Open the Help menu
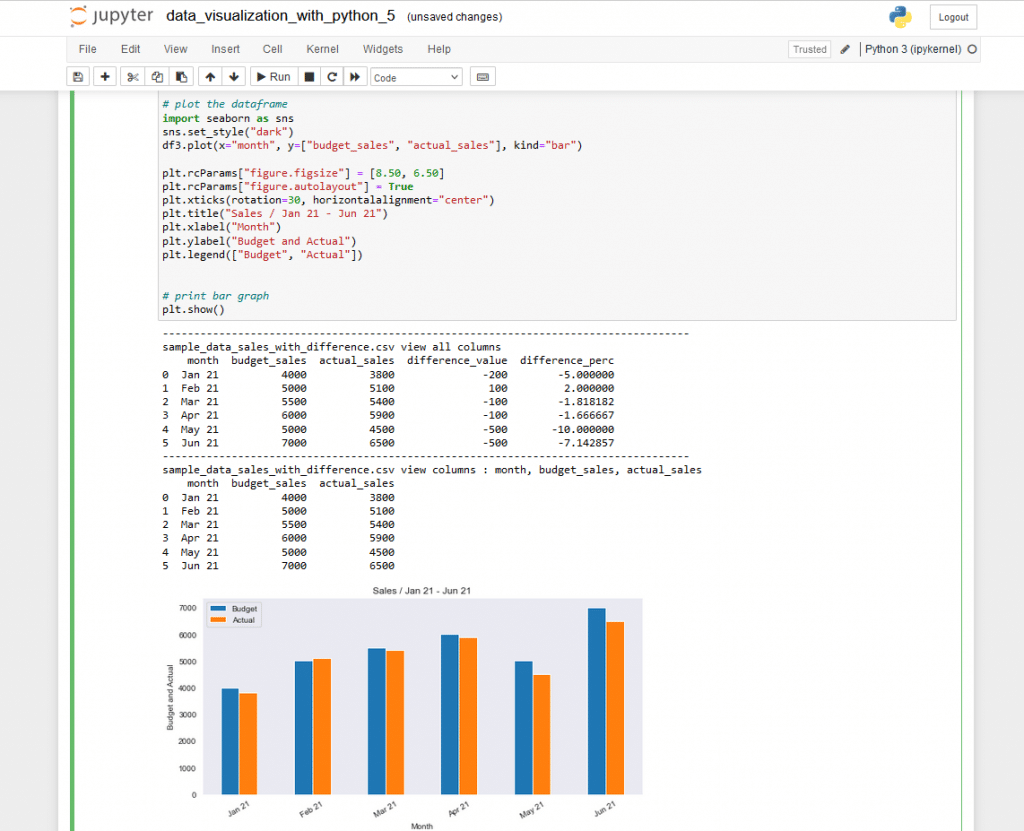The height and width of the screenshot is (831, 1024). 439,49
